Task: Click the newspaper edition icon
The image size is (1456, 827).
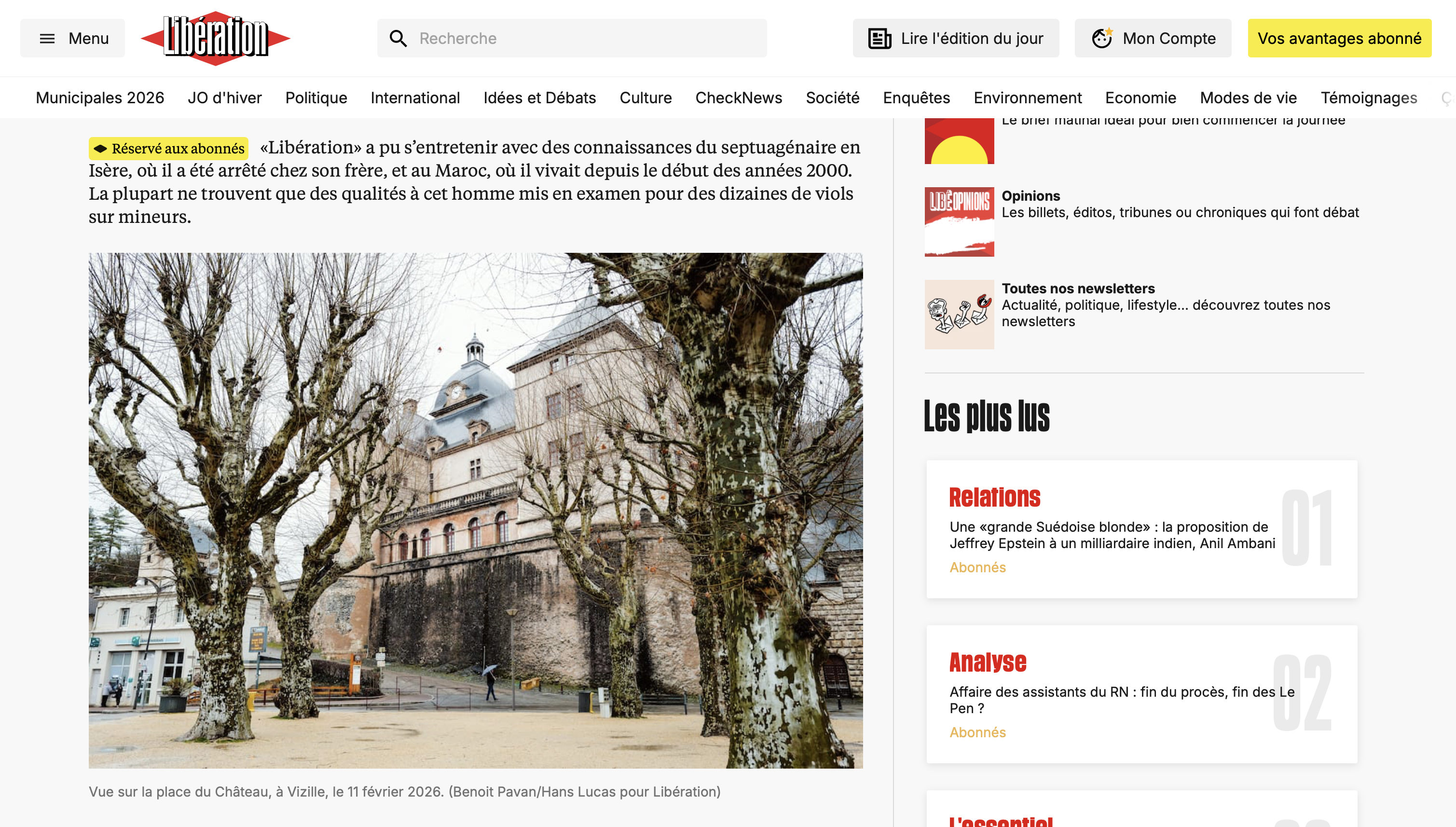Action: tap(879, 39)
